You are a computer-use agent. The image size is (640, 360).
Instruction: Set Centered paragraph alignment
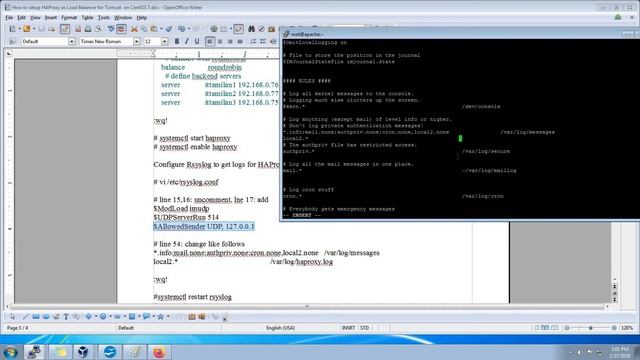coord(220,41)
